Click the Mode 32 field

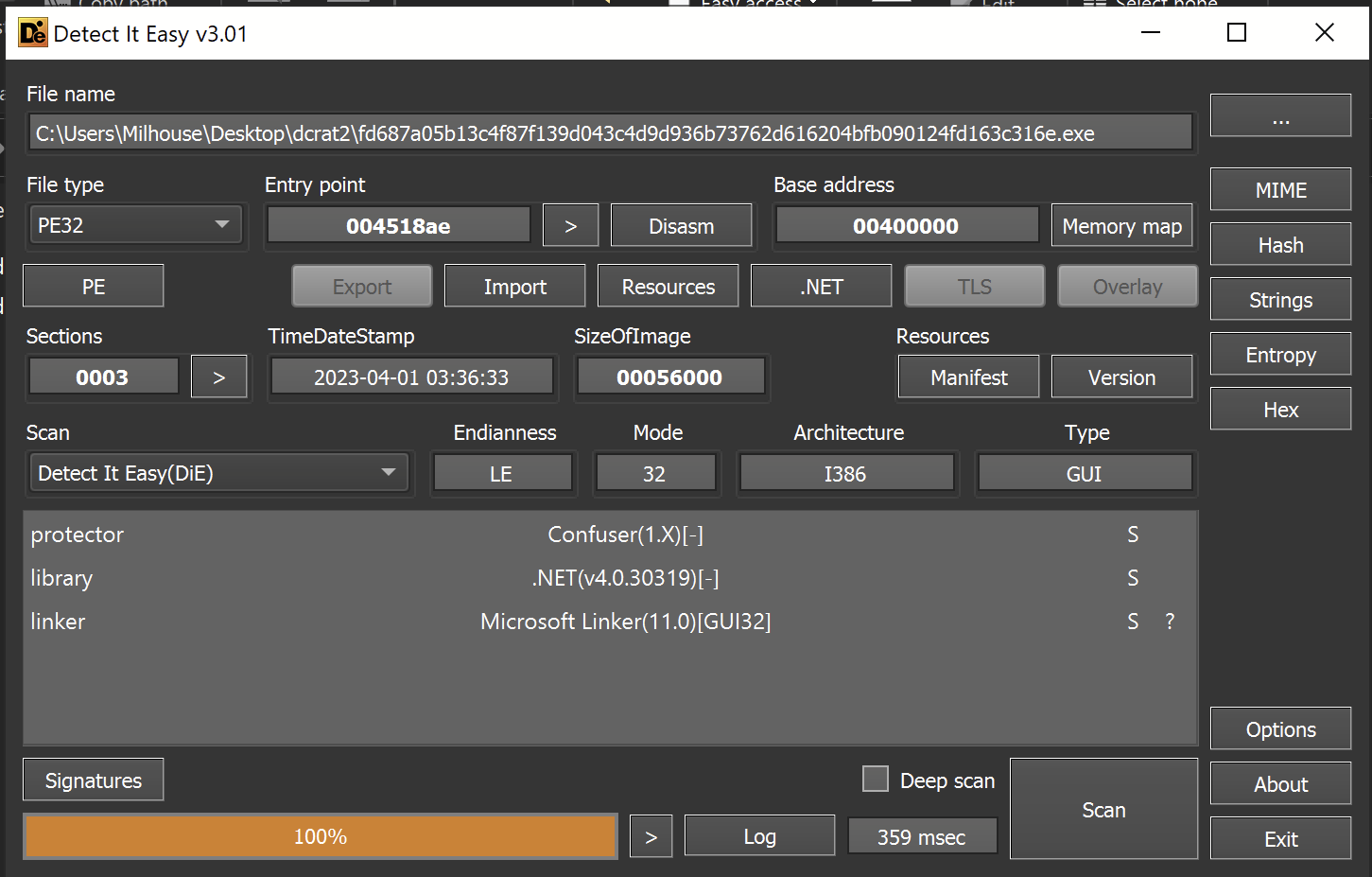coord(654,474)
